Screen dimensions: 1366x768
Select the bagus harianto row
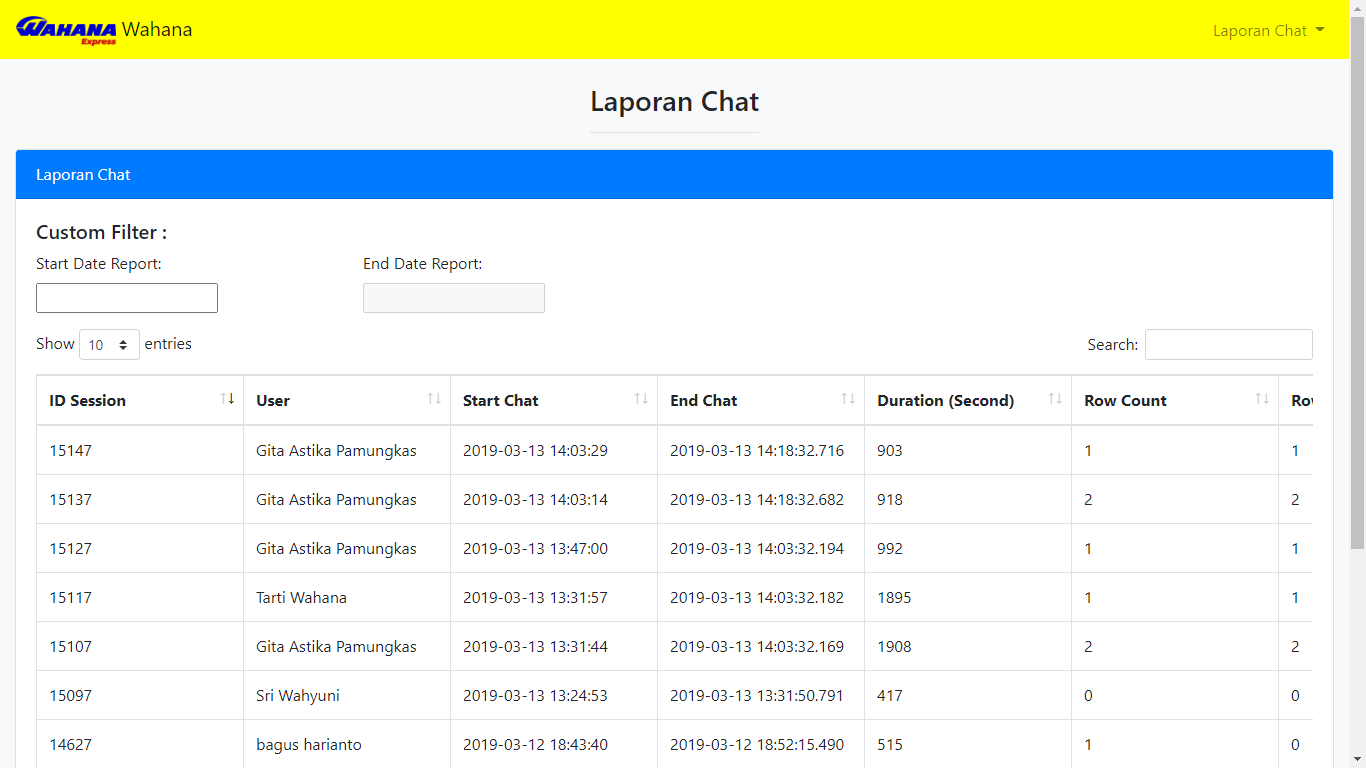pyautogui.click(x=309, y=745)
